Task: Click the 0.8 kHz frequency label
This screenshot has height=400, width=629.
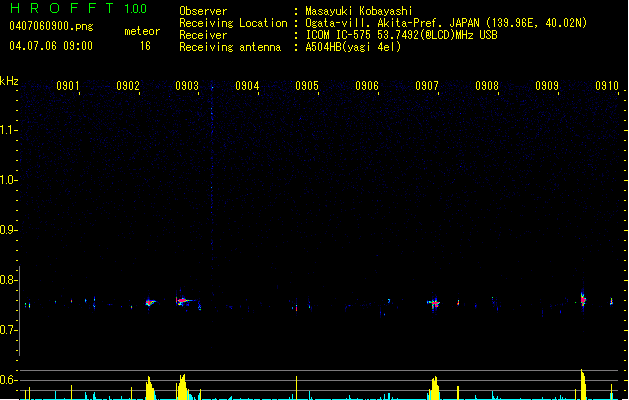Action: click(7, 280)
